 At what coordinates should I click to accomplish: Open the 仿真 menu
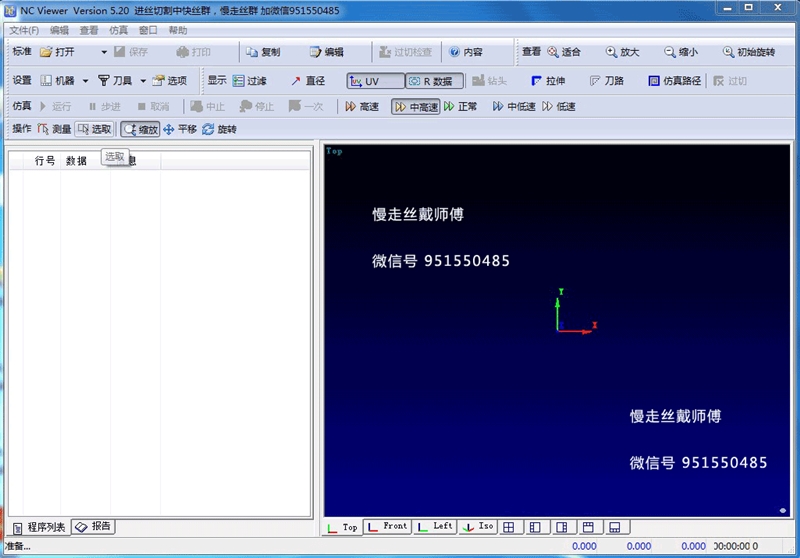118,30
